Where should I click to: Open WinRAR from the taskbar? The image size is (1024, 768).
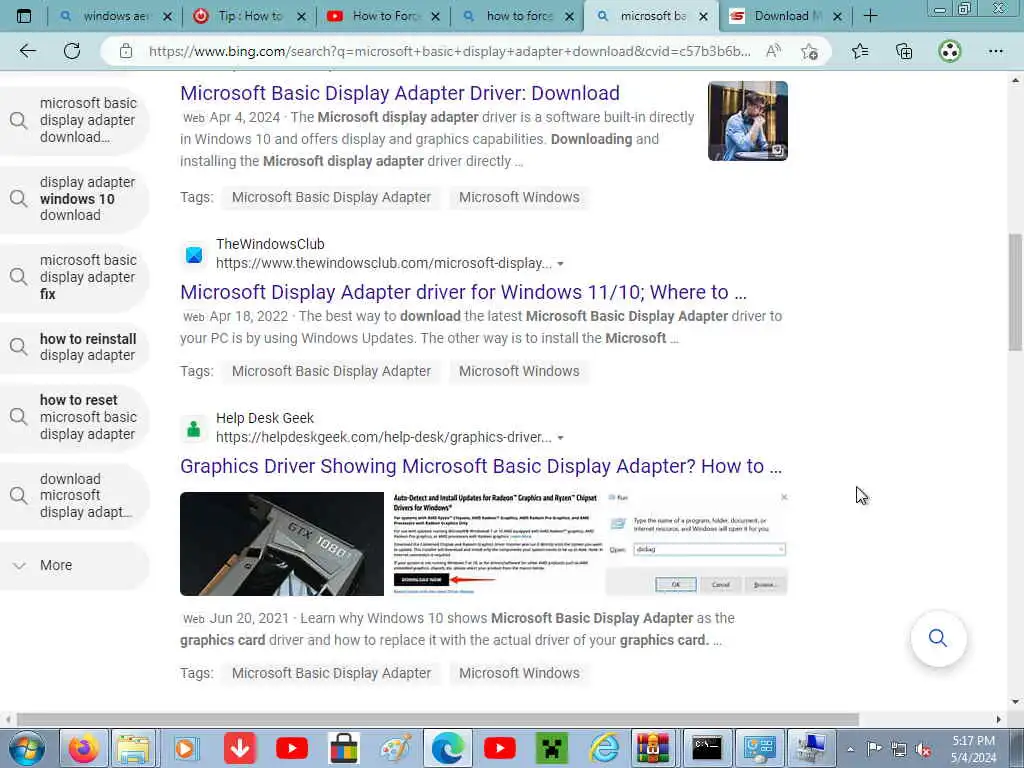(x=654, y=748)
